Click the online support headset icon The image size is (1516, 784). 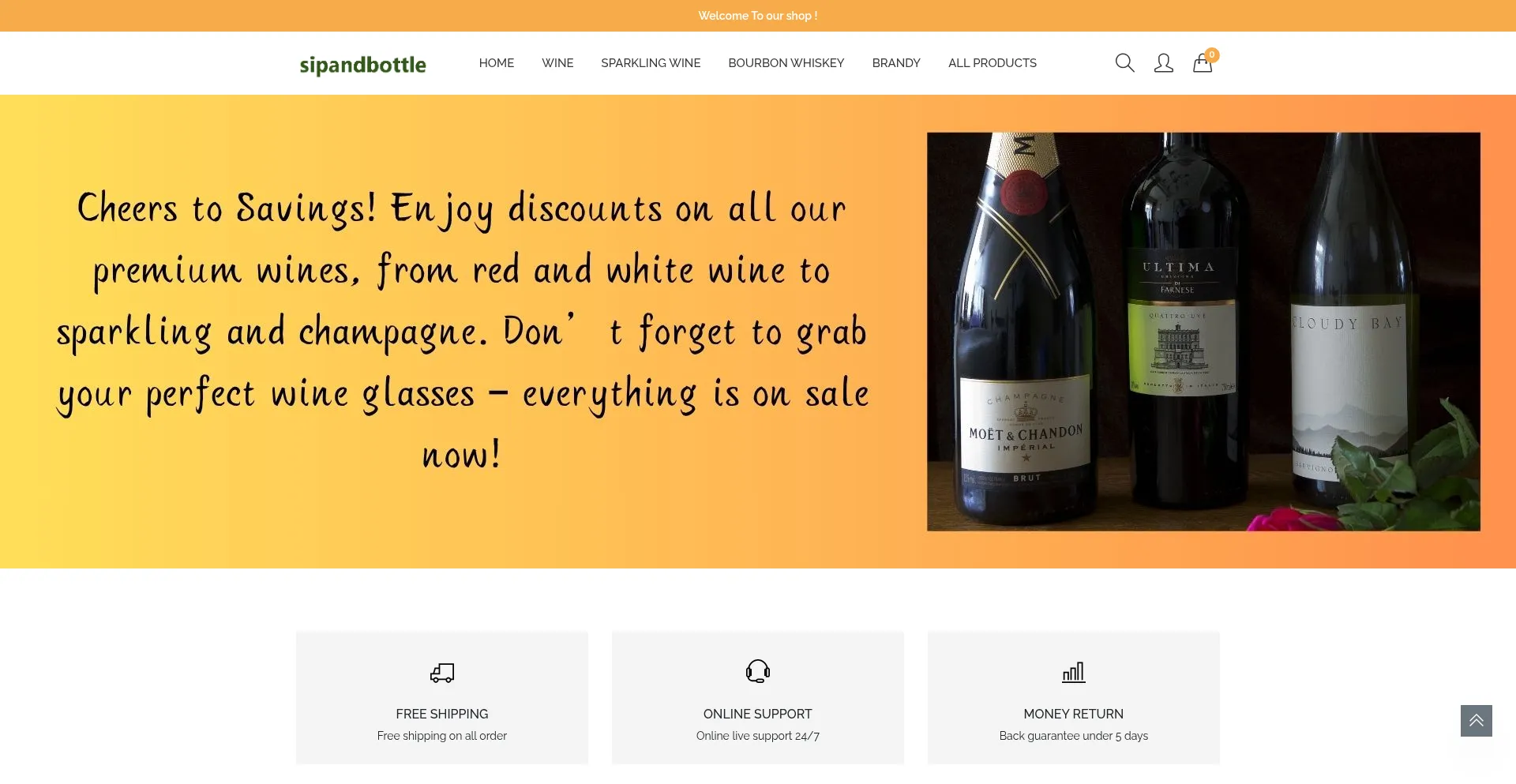(x=758, y=671)
